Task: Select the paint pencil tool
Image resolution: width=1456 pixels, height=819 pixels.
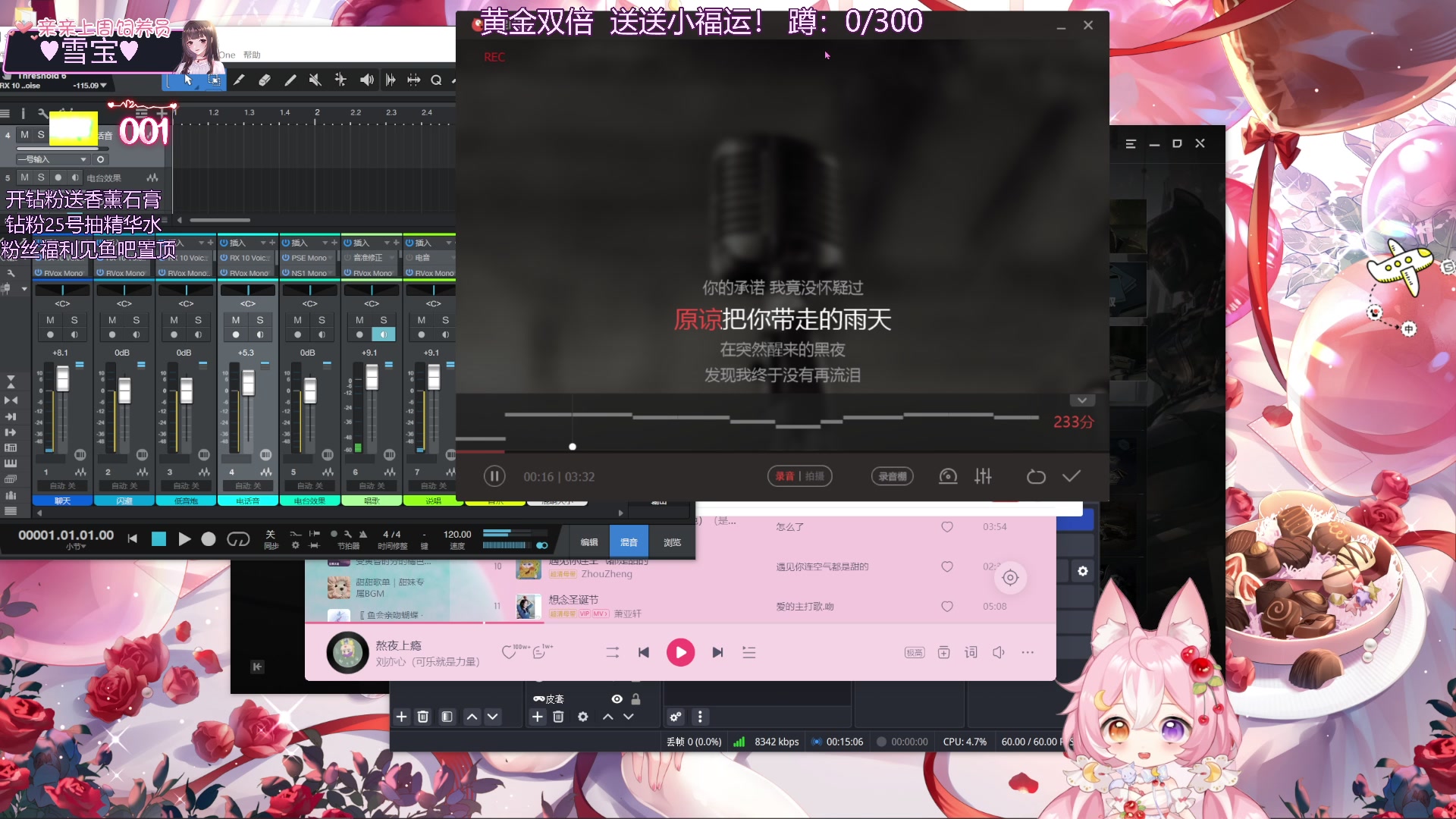Action: 290,80
